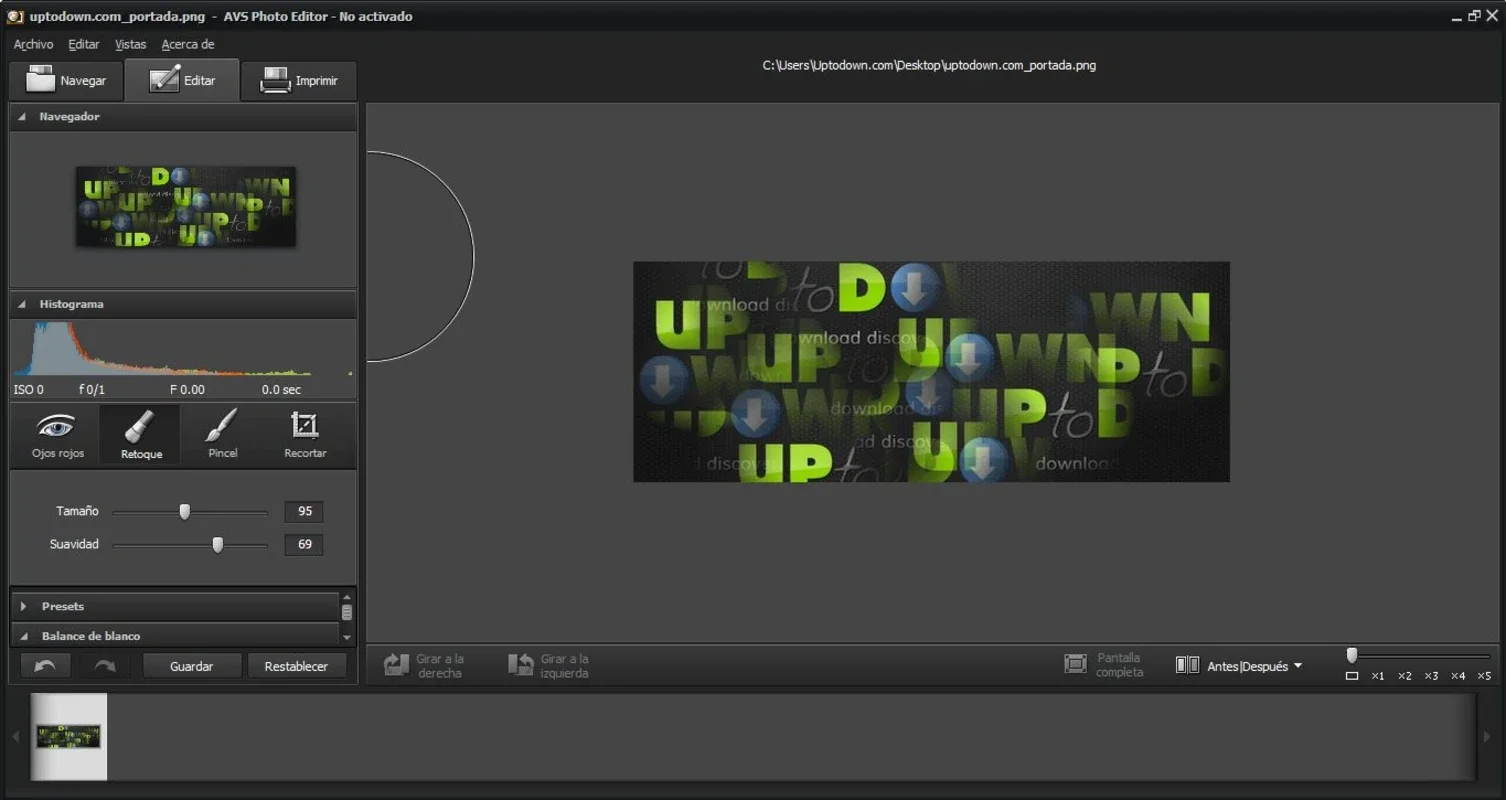Screen dimensions: 1506x800
Task: Click the histogram graph
Action: coord(183,349)
